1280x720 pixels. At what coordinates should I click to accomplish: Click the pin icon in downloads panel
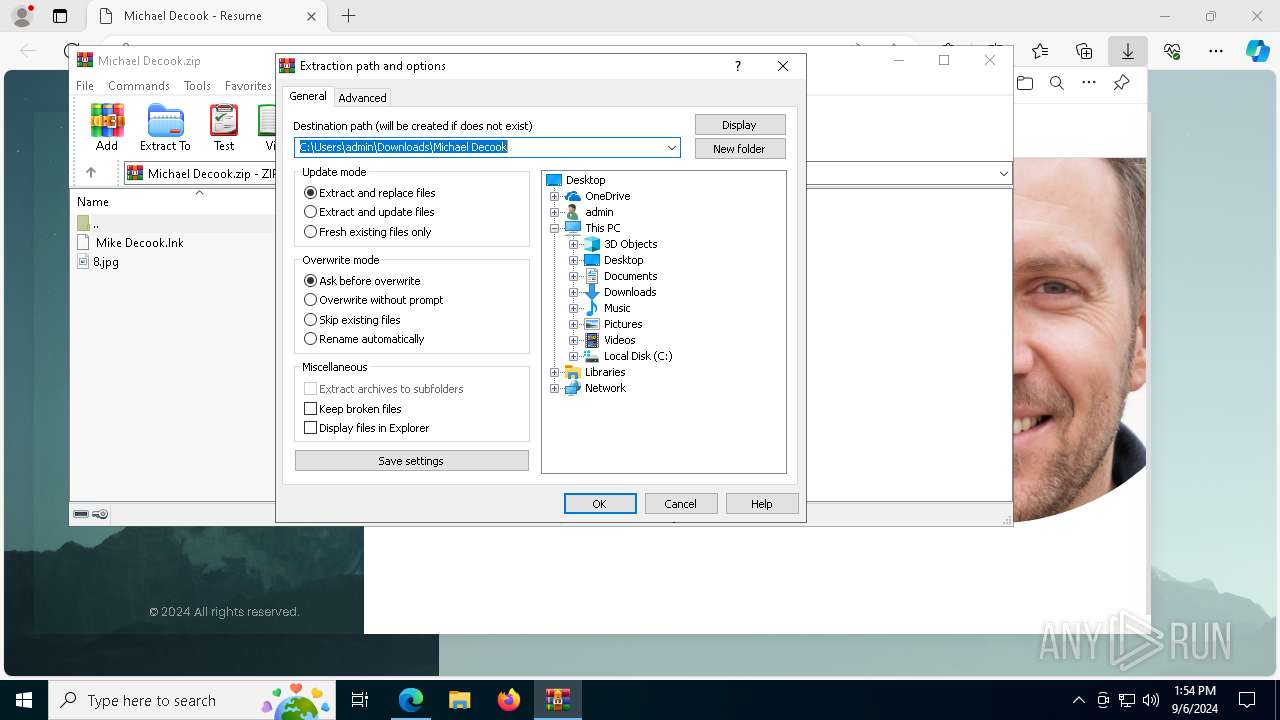click(1121, 83)
